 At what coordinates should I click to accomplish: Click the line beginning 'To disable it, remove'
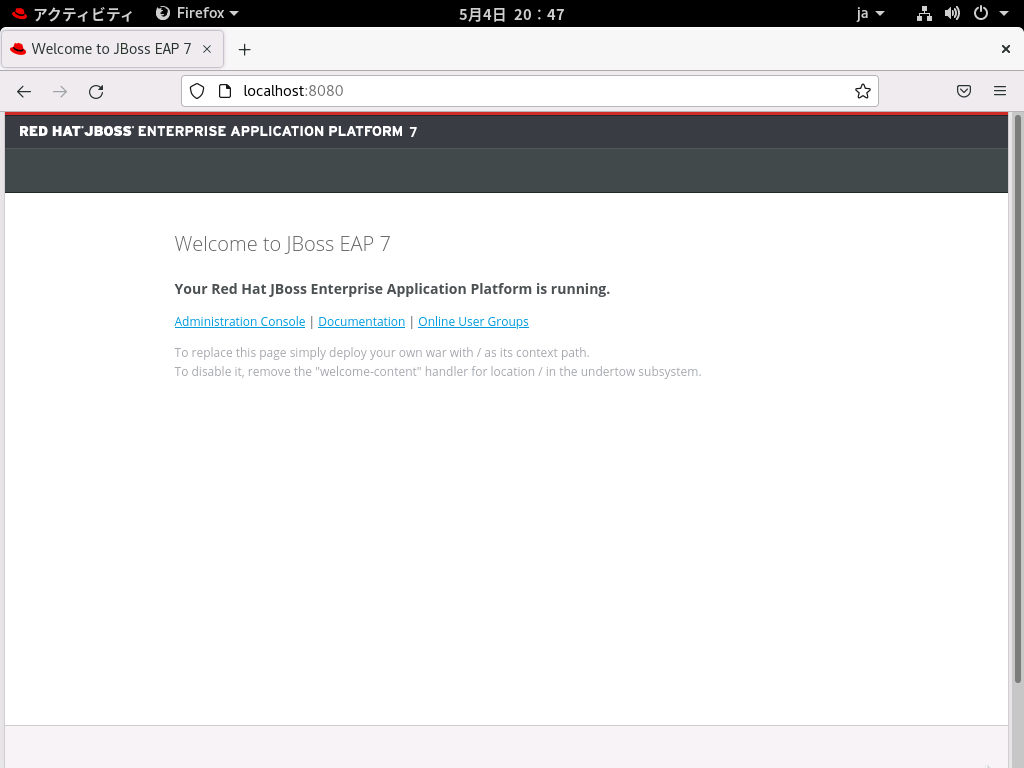click(x=438, y=372)
